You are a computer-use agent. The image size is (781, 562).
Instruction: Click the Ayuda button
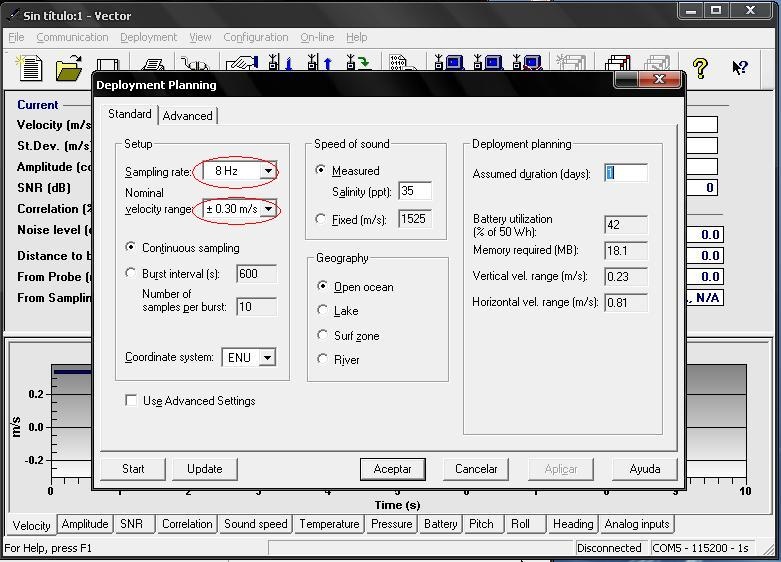click(645, 469)
